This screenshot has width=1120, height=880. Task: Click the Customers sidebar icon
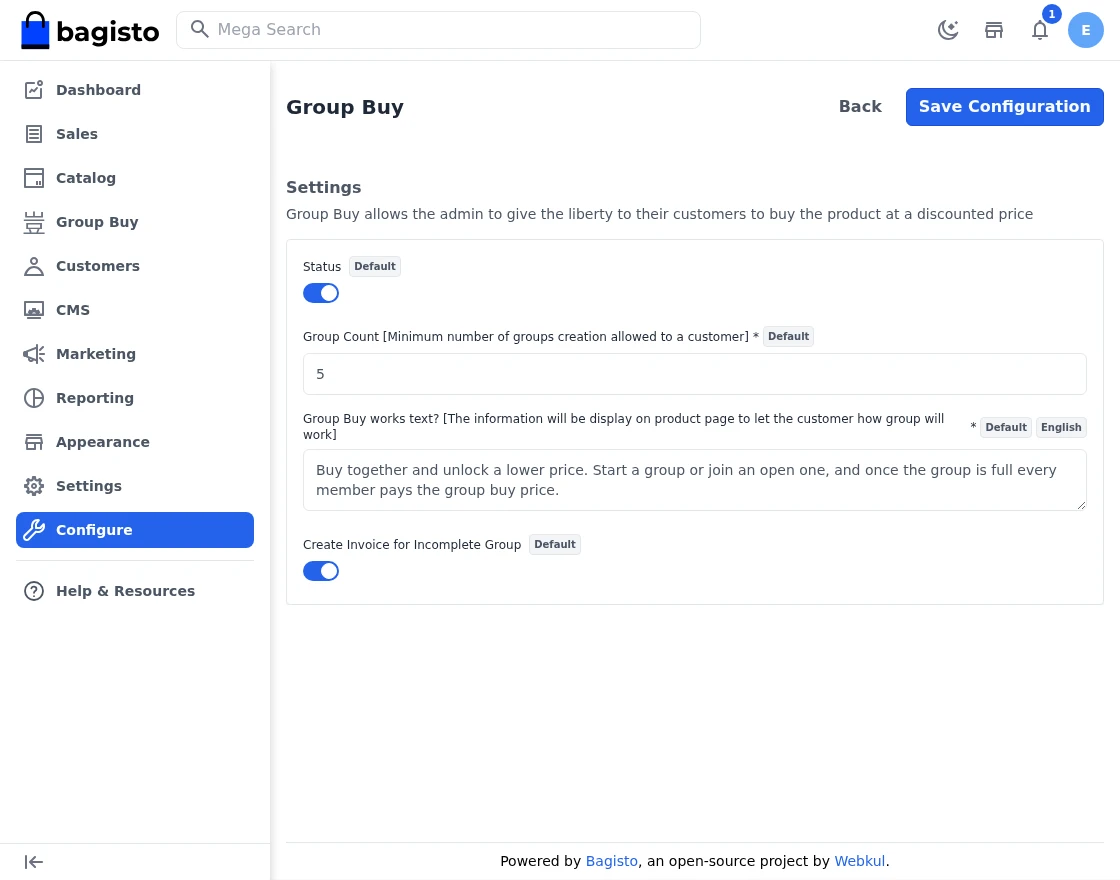click(x=34, y=266)
